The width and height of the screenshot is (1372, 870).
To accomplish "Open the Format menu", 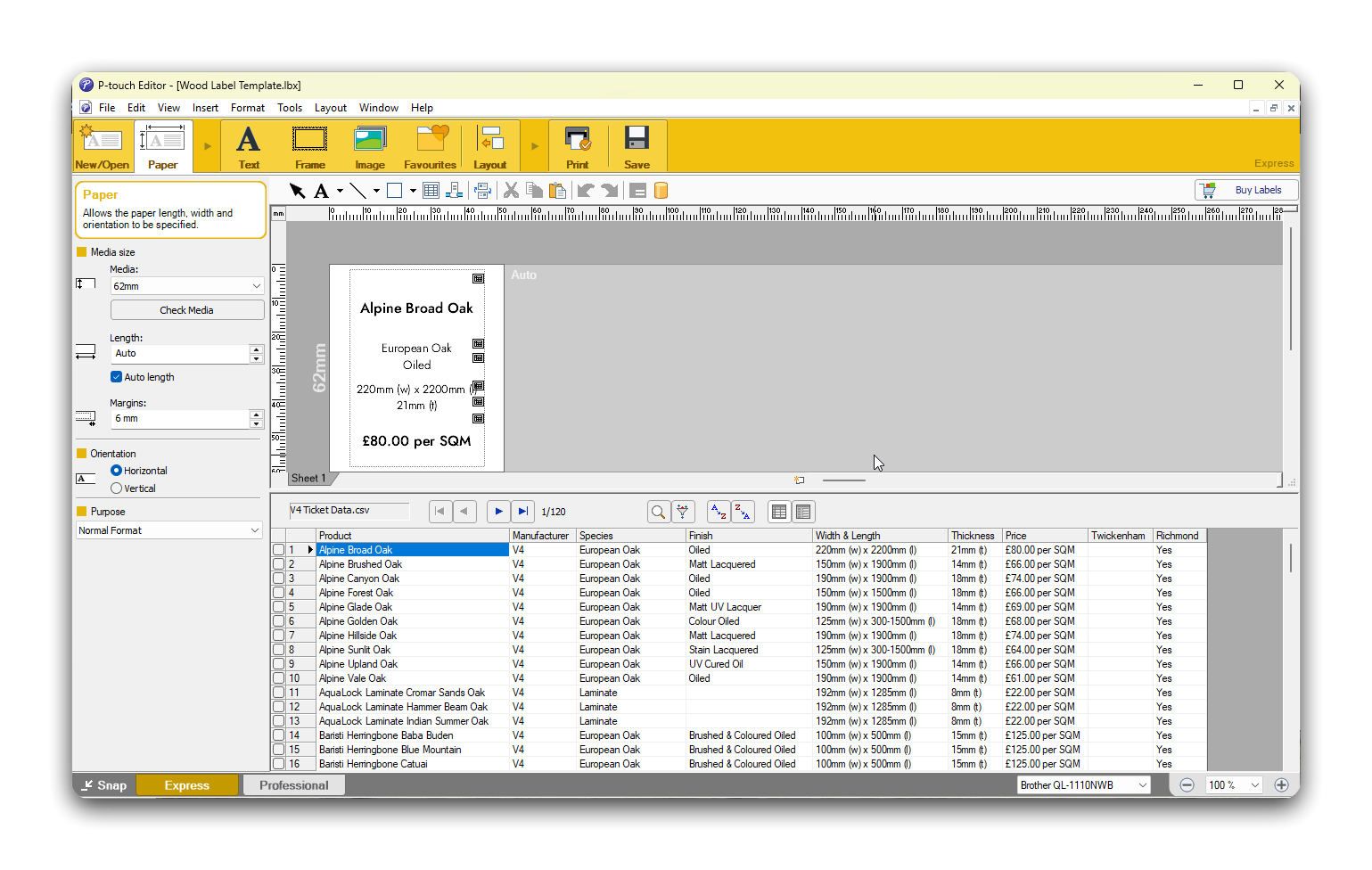I will coord(247,108).
